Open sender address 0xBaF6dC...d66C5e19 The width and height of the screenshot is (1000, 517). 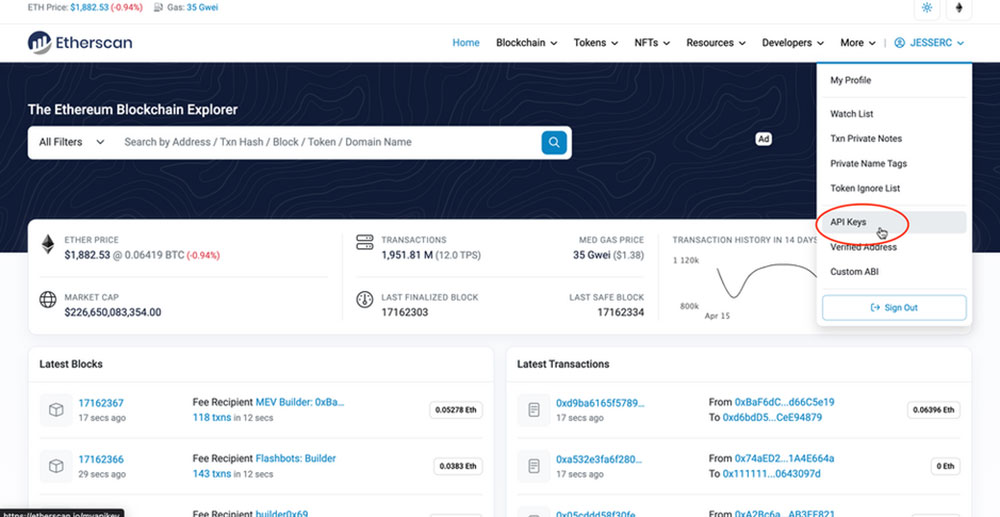point(784,402)
